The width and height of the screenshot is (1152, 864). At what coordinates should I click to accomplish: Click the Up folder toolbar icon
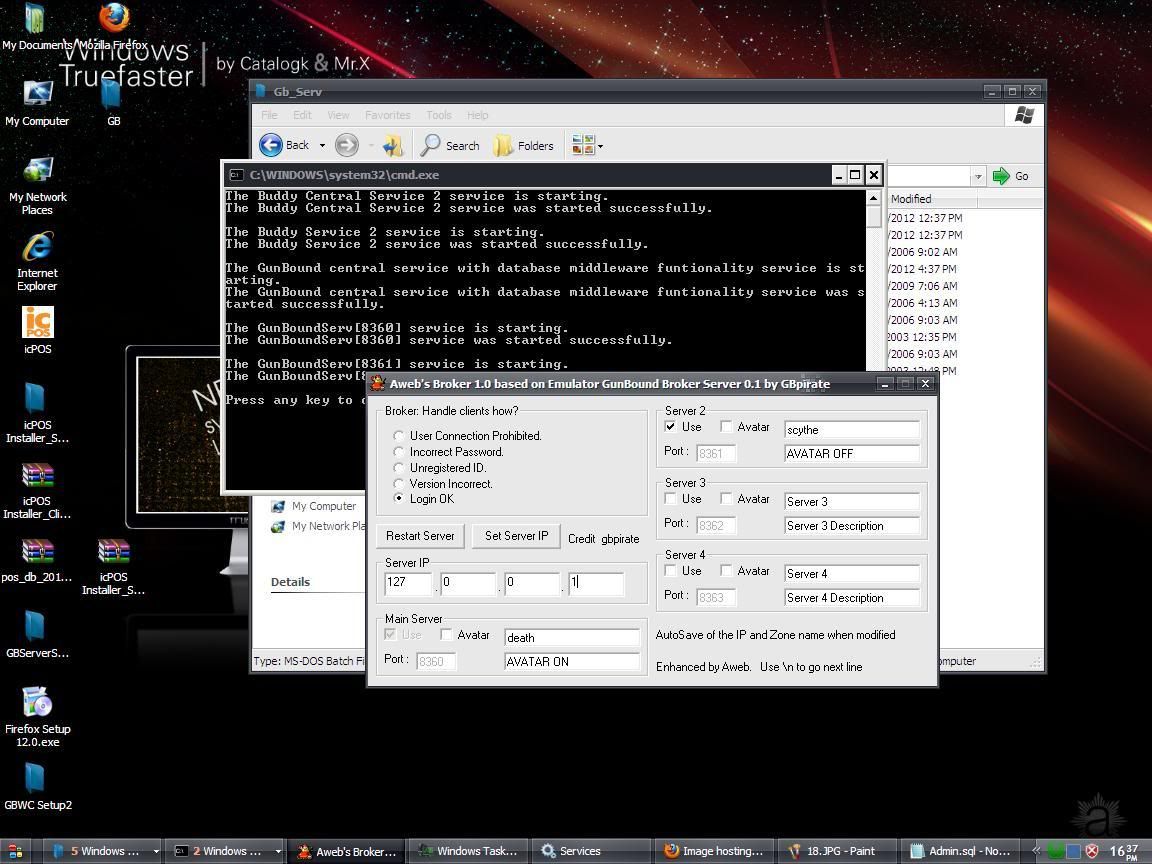392,145
